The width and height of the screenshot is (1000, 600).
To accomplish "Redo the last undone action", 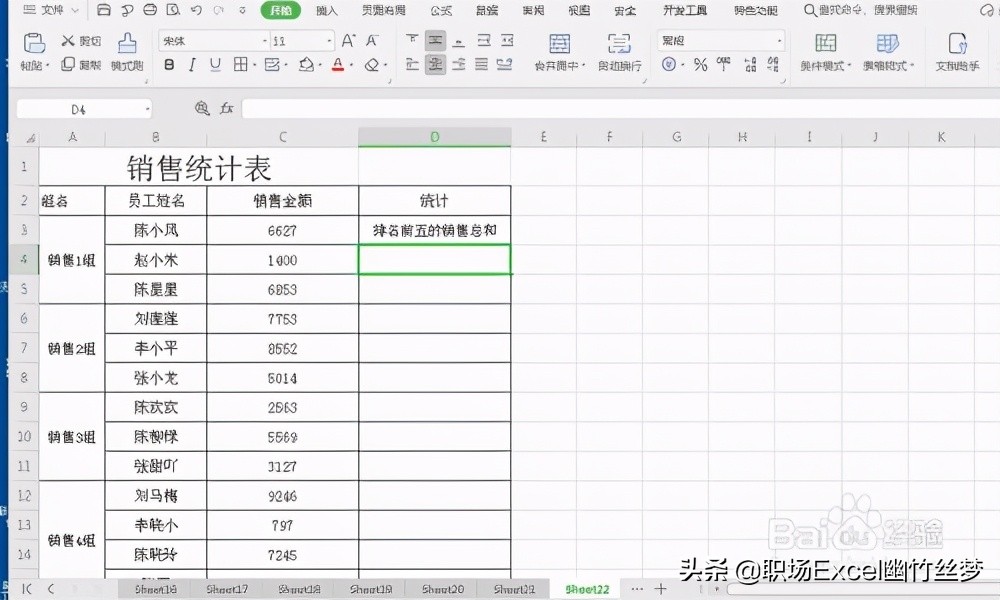I will [219, 10].
